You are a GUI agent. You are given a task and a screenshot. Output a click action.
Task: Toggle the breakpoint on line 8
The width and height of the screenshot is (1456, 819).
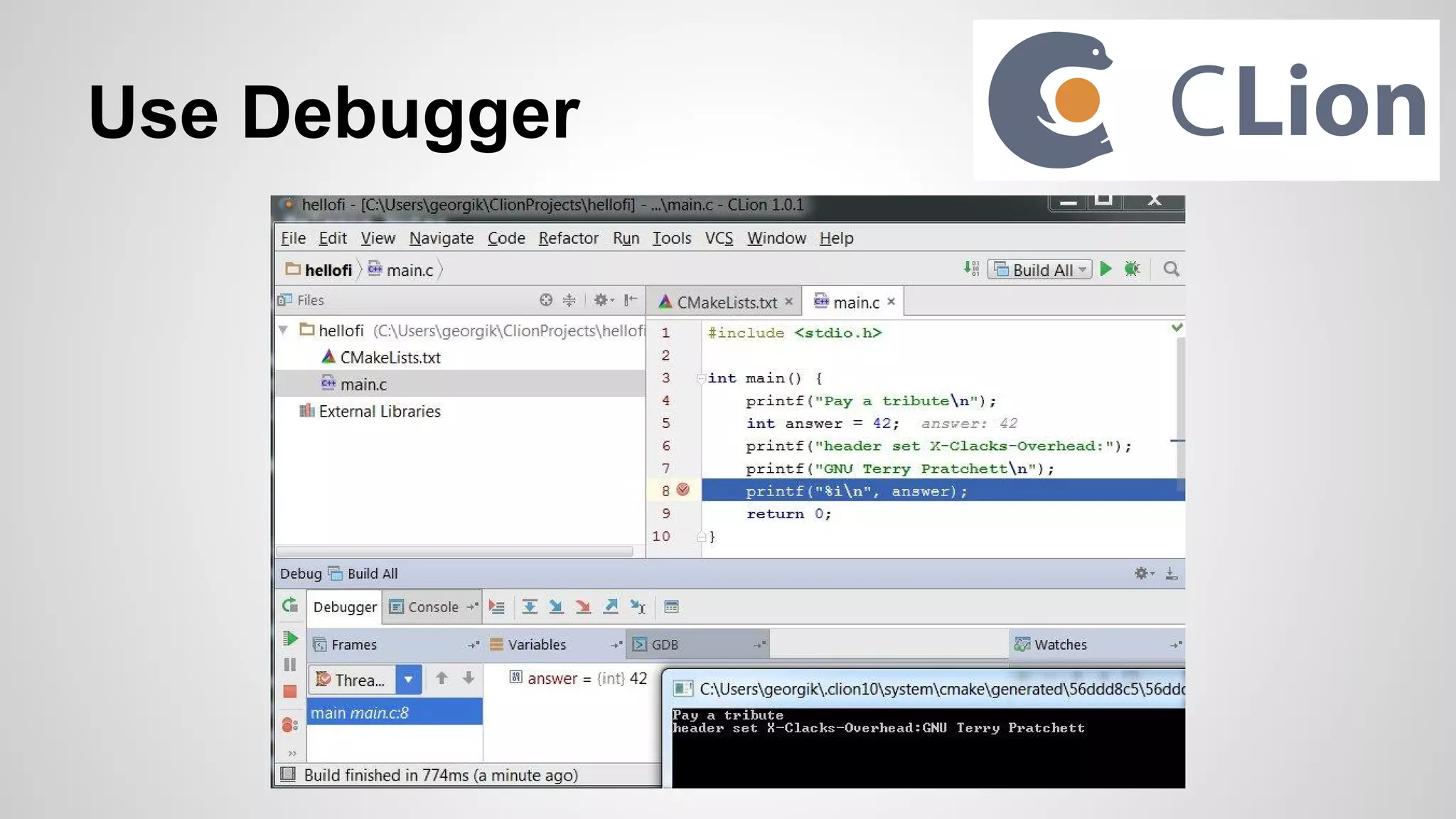683,489
